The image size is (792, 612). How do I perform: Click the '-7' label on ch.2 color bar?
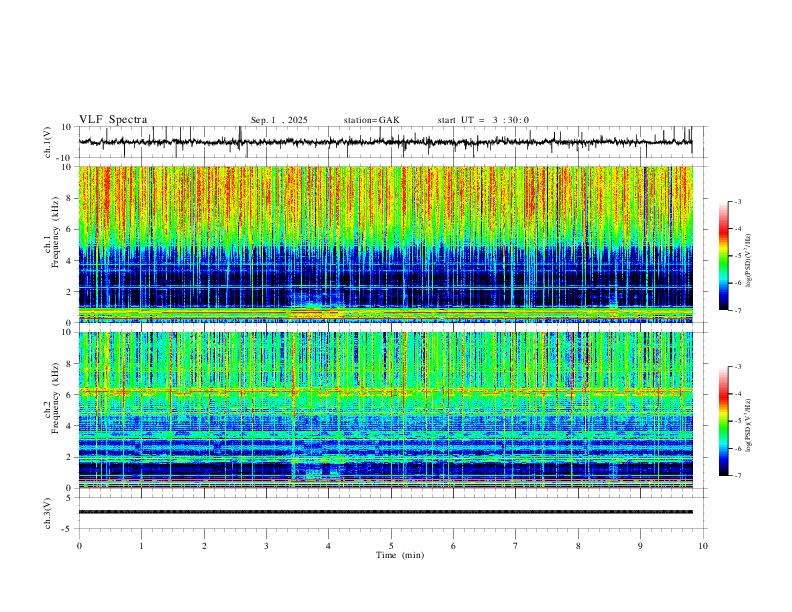[x=738, y=476]
